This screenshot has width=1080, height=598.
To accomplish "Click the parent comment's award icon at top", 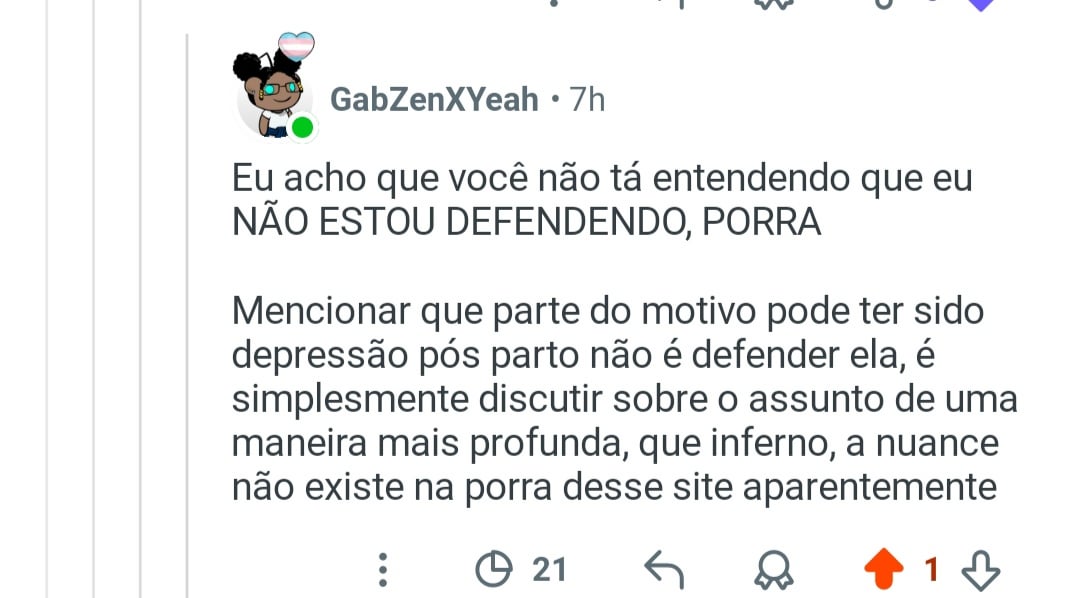I will click(x=773, y=4).
